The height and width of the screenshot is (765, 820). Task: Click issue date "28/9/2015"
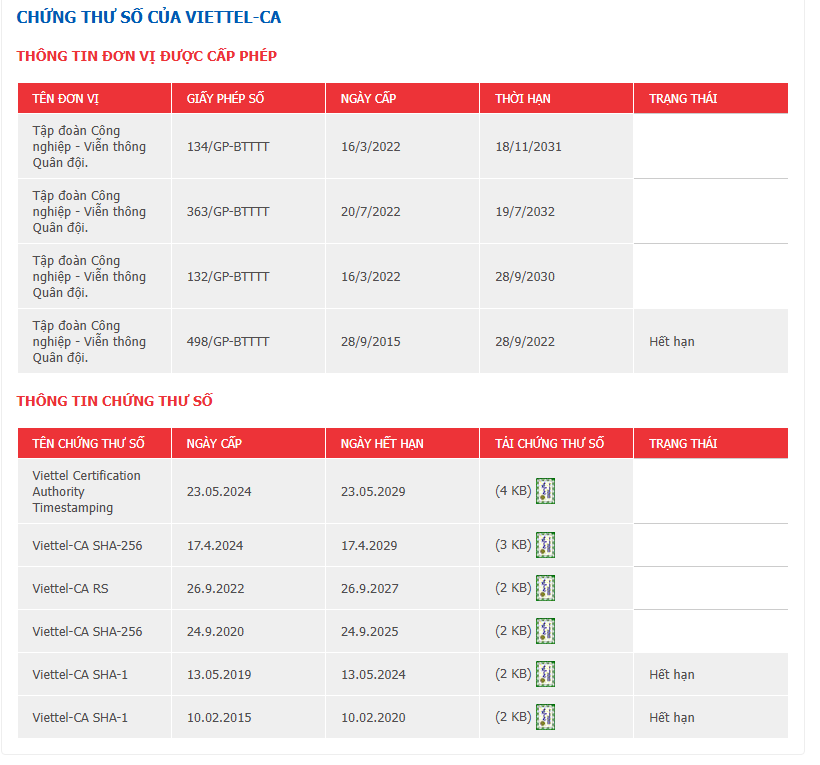pyautogui.click(x=371, y=341)
